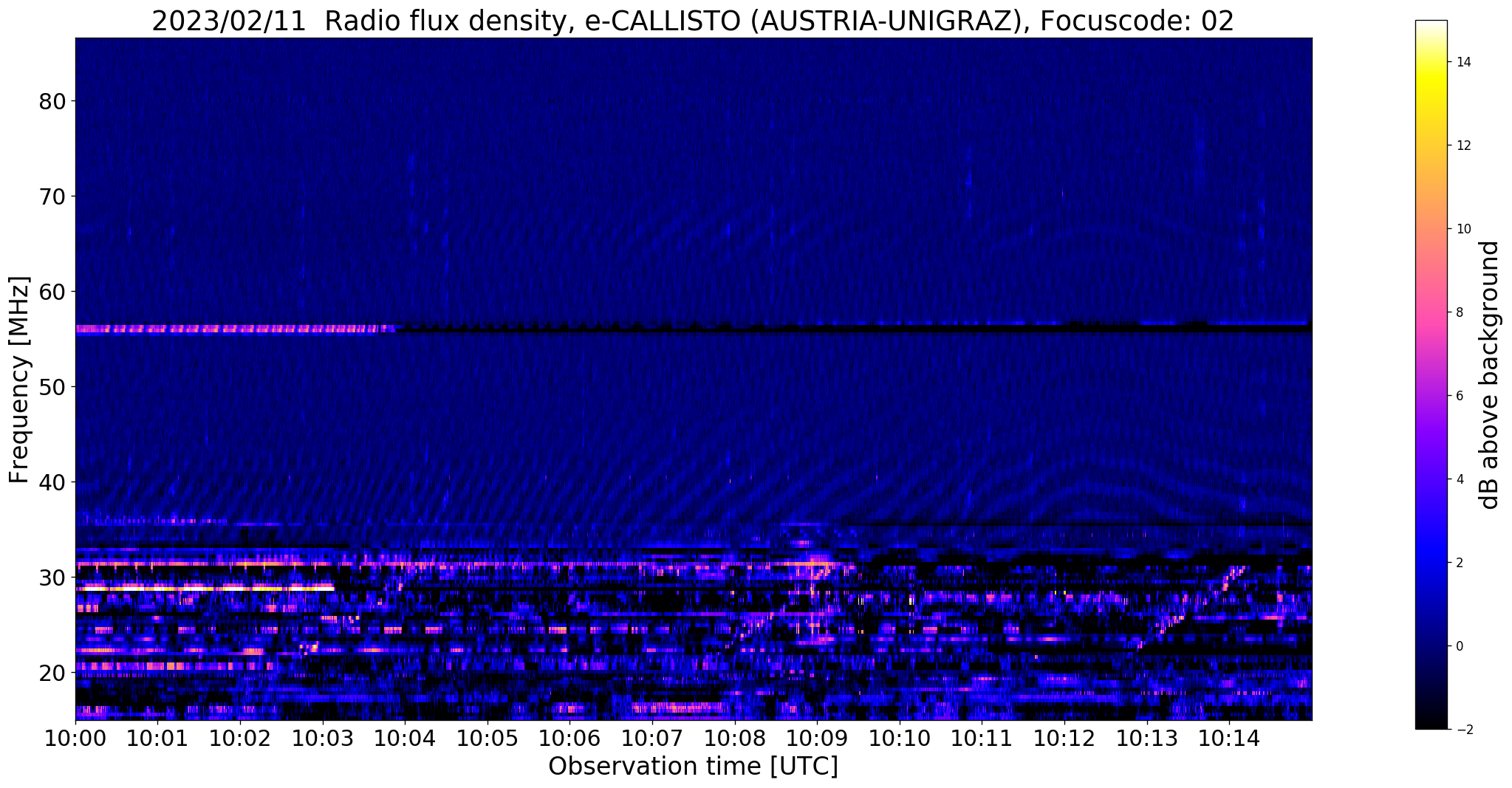
Task: Click the 40 MHz frequency tick label
Action: (x=52, y=482)
